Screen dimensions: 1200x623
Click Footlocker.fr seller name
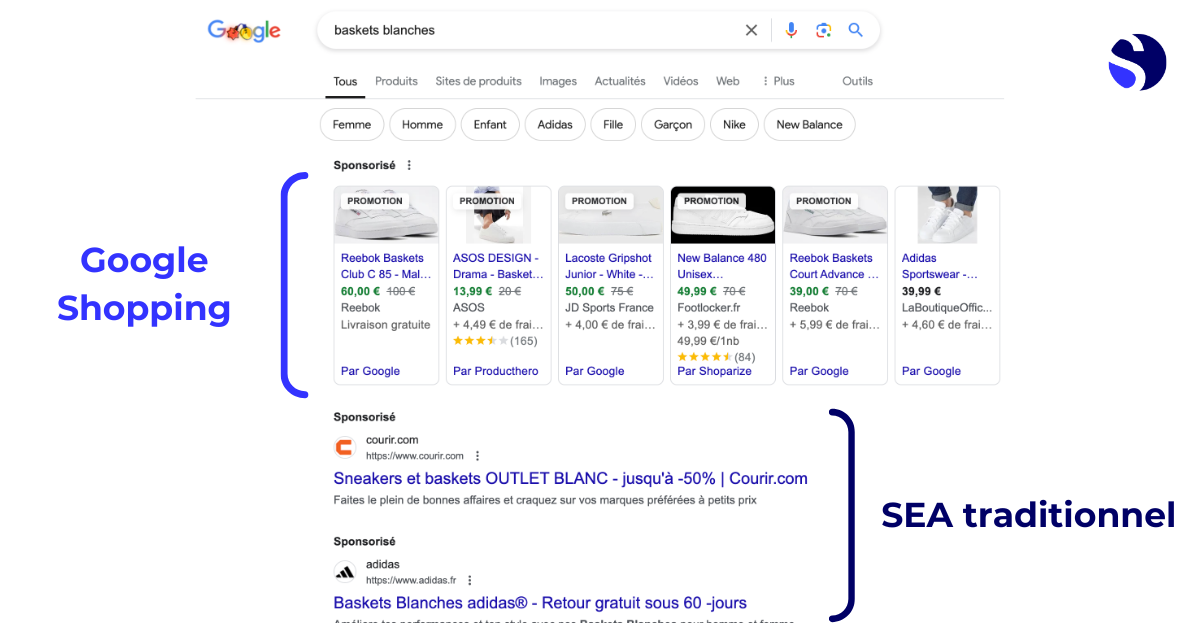[711, 308]
